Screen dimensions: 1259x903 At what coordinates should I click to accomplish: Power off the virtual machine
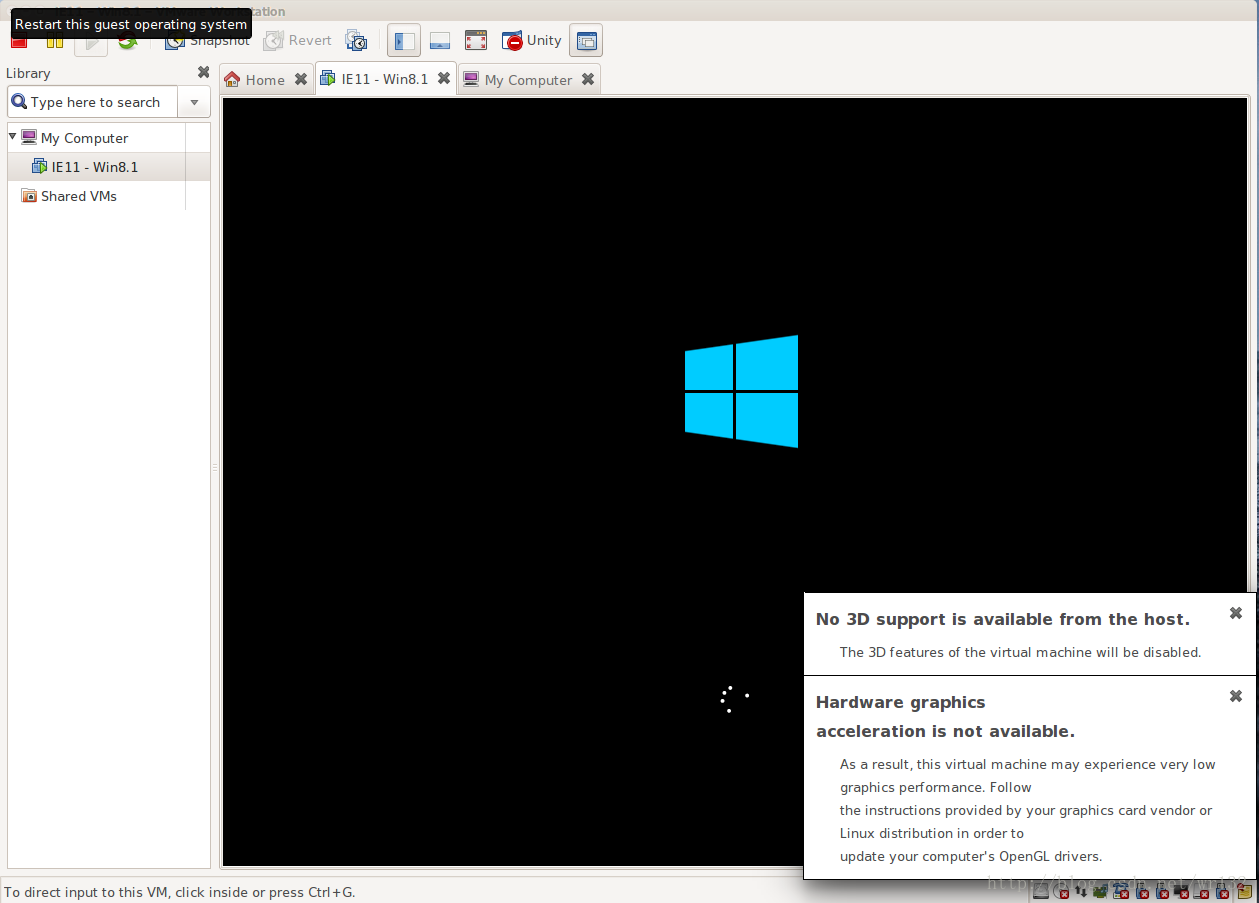[18, 40]
